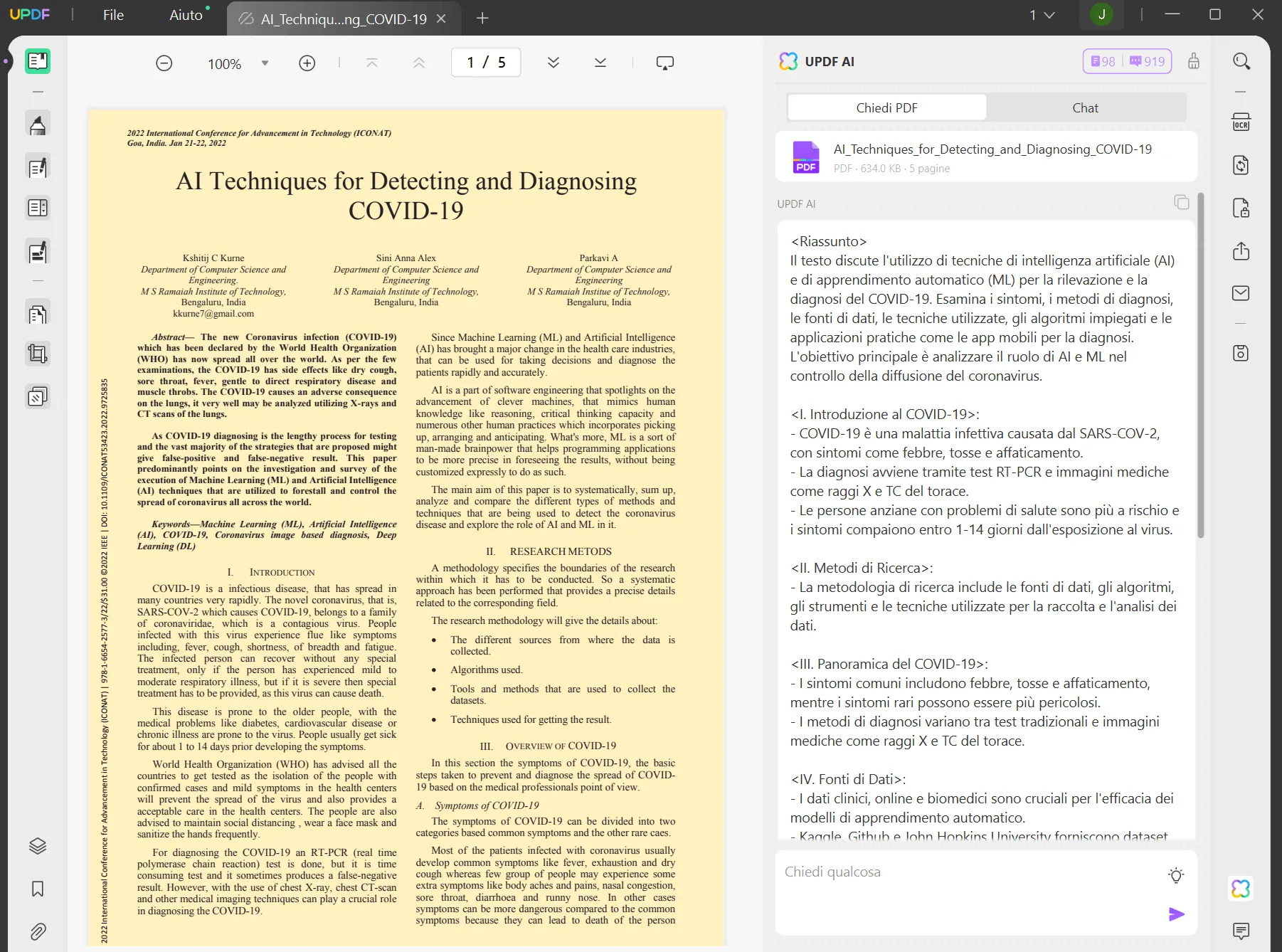Jump to last page arrow

(x=600, y=63)
